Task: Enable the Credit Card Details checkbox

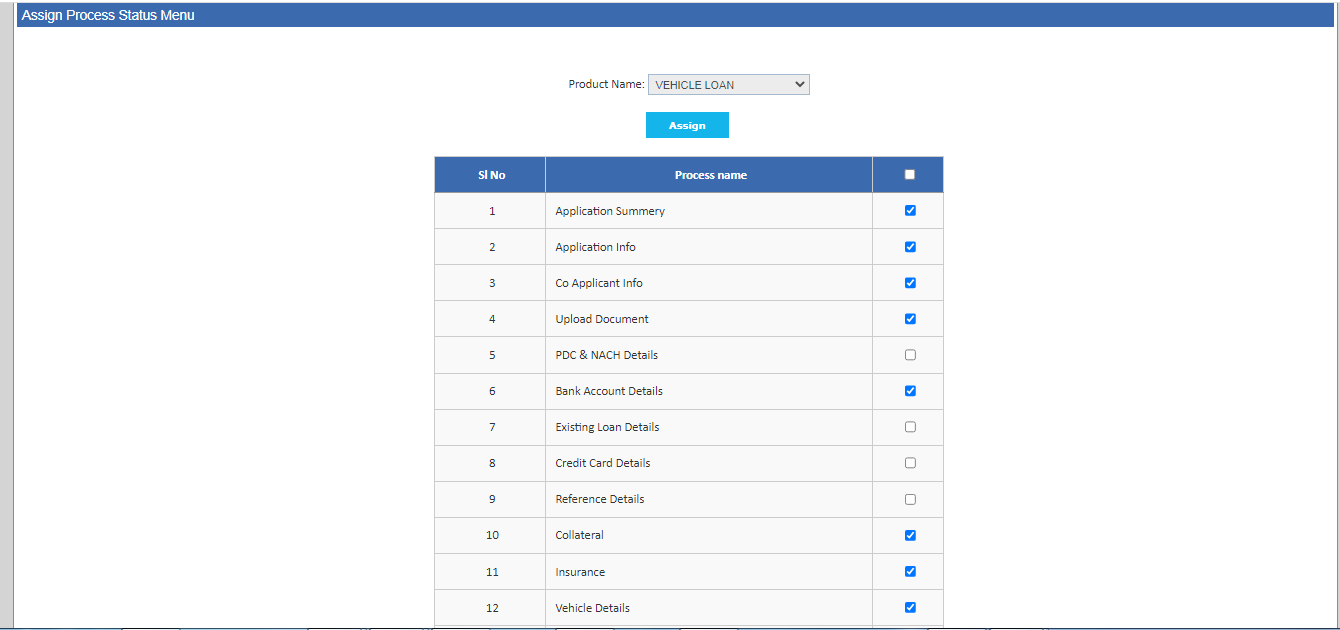Action: [x=909, y=463]
